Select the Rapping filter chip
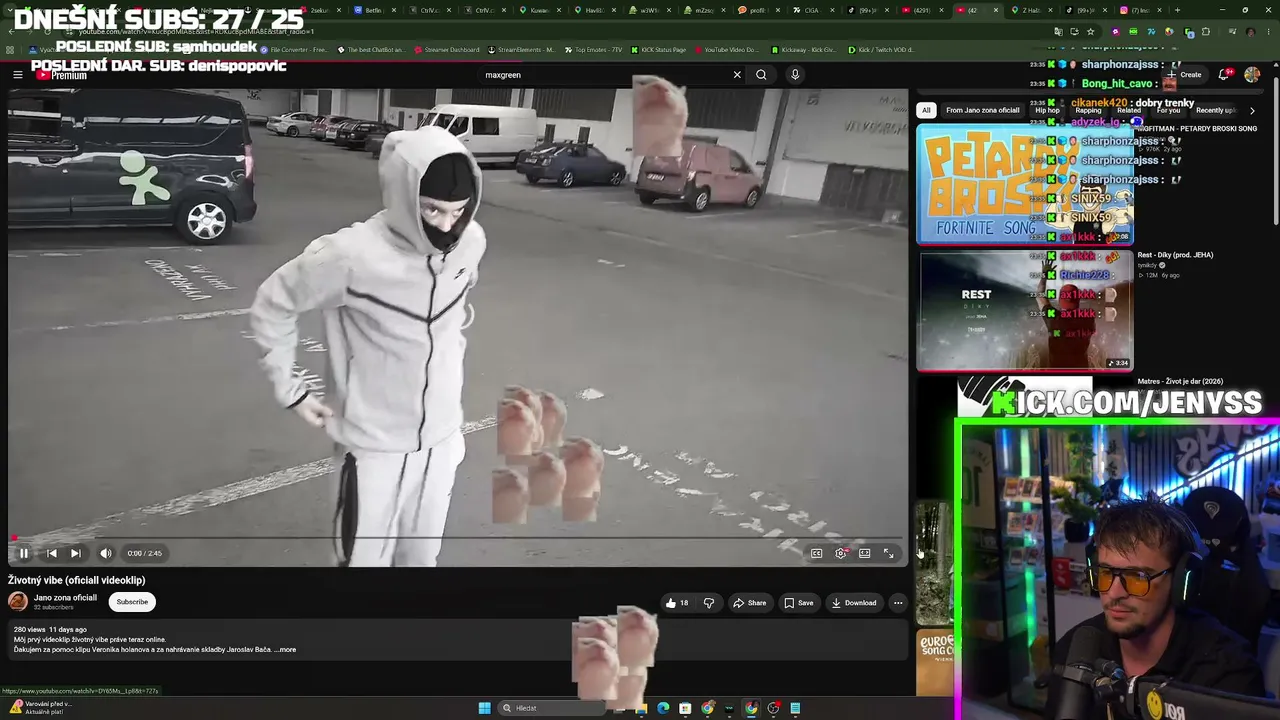 [1088, 110]
